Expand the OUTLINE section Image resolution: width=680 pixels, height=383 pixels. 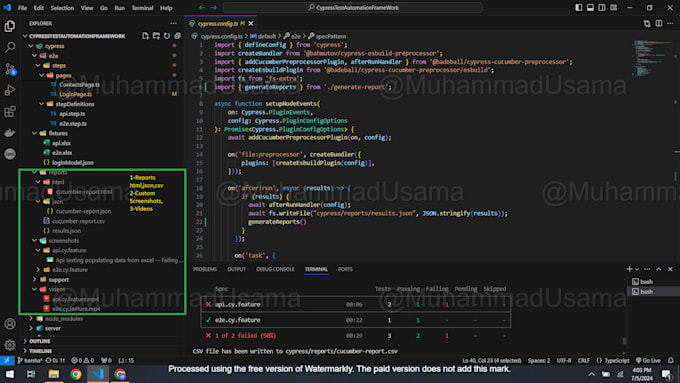[x=25, y=341]
